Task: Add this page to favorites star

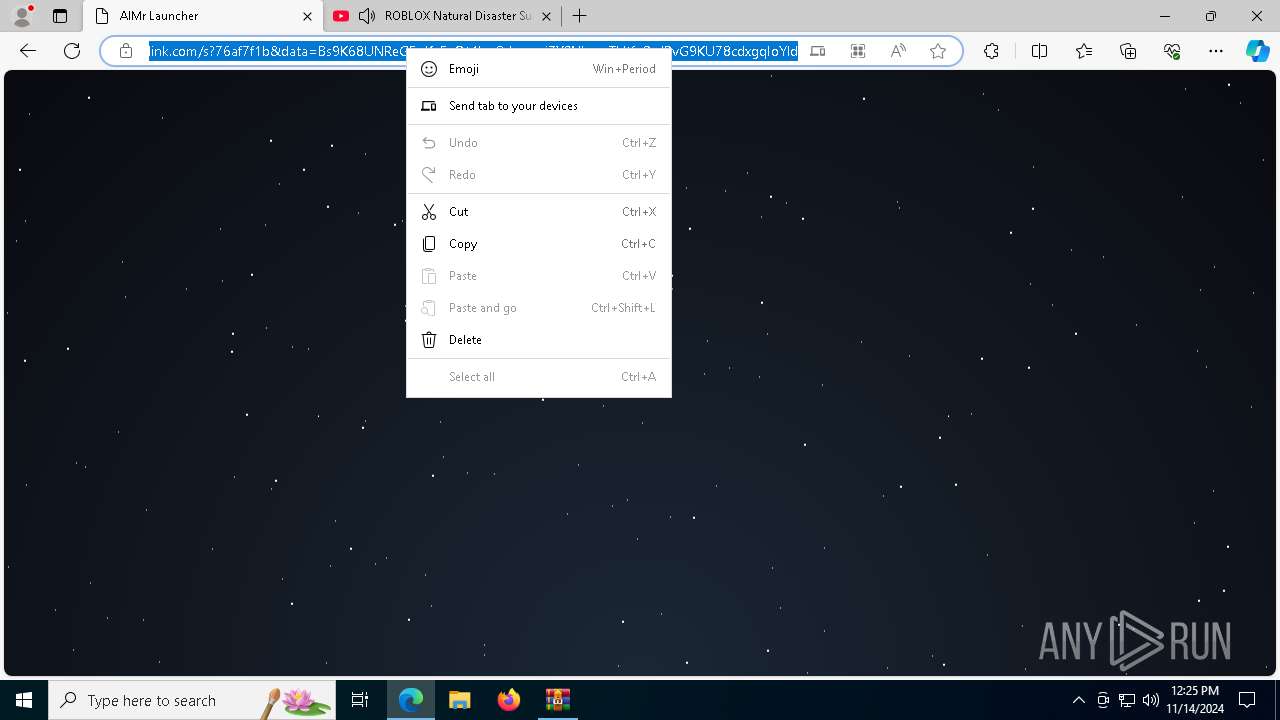Action: 938,51
